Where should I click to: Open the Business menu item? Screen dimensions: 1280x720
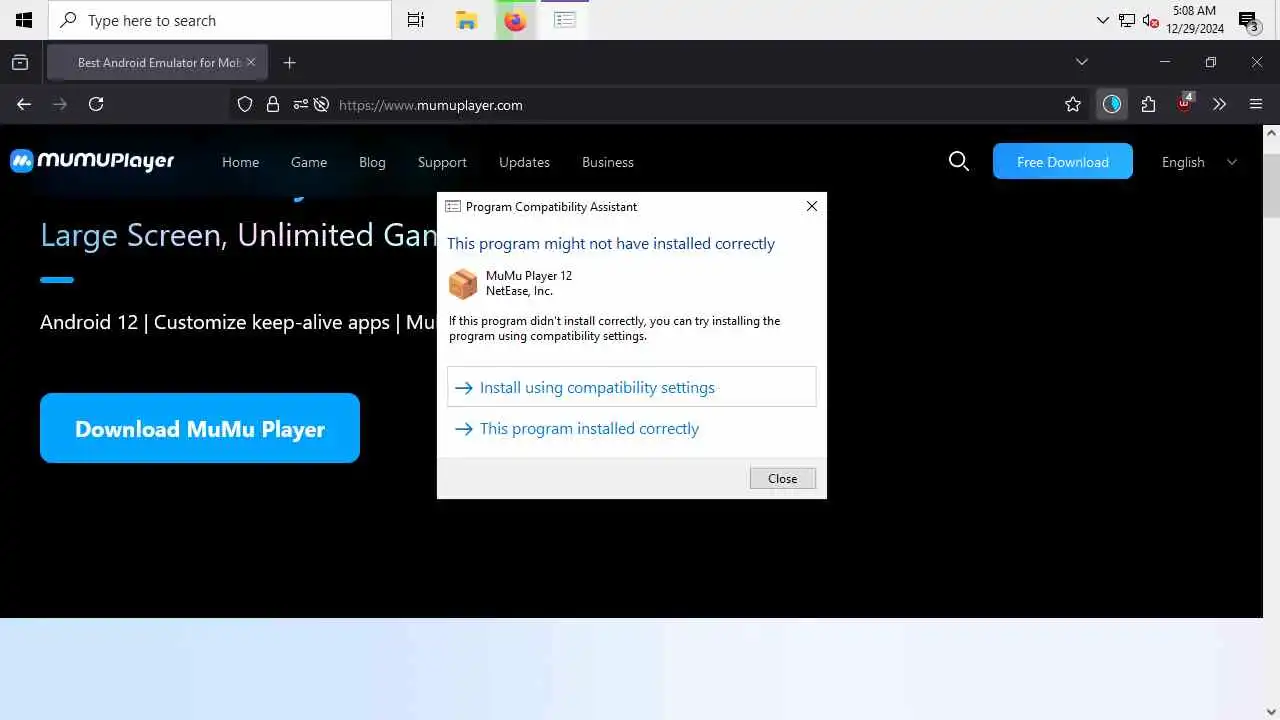tap(608, 162)
